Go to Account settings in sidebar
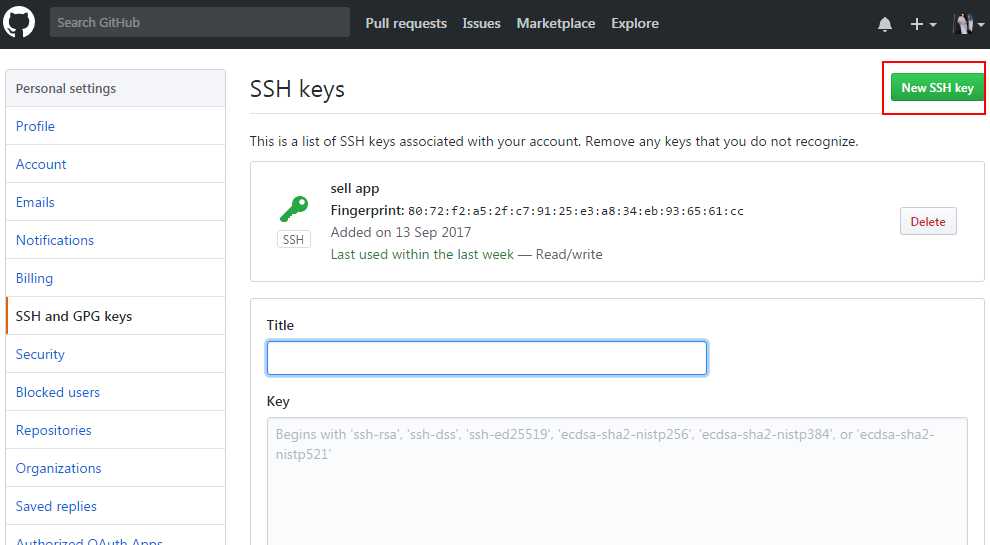This screenshot has width=990, height=545. (41, 164)
